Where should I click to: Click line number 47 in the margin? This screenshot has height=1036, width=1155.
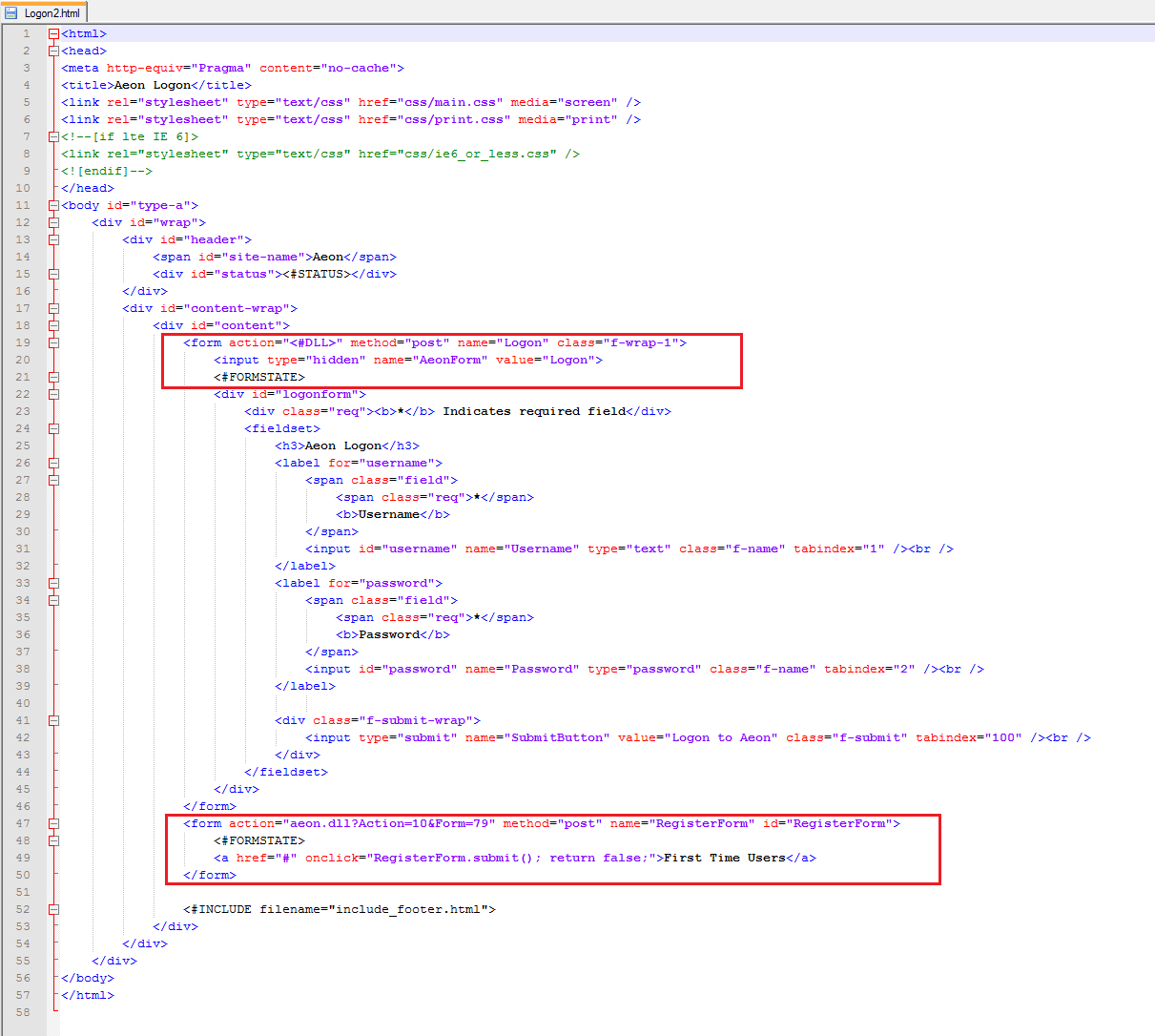click(23, 823)
